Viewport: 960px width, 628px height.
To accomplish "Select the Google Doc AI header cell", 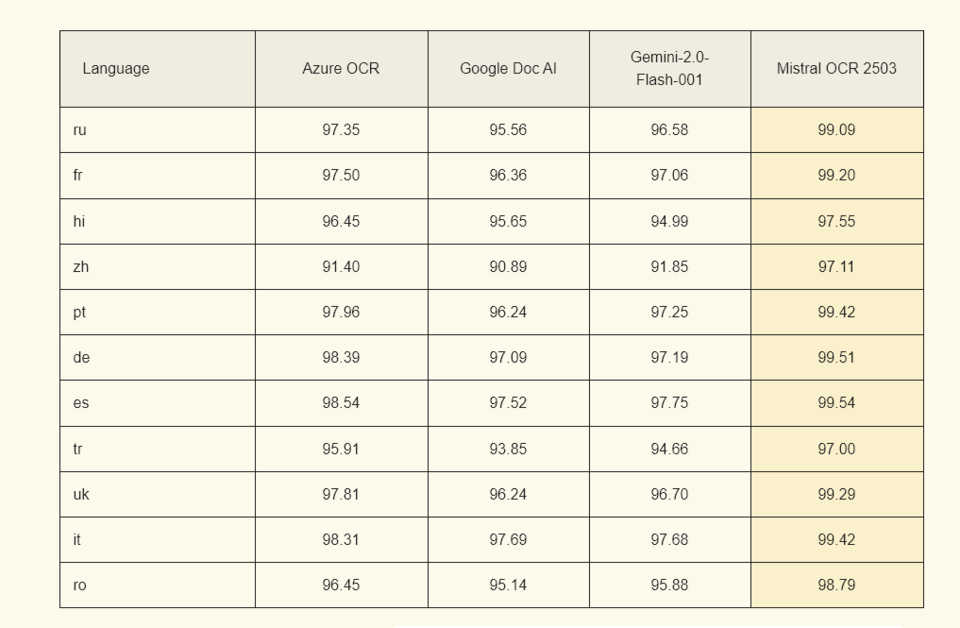I will click(508, 69).
